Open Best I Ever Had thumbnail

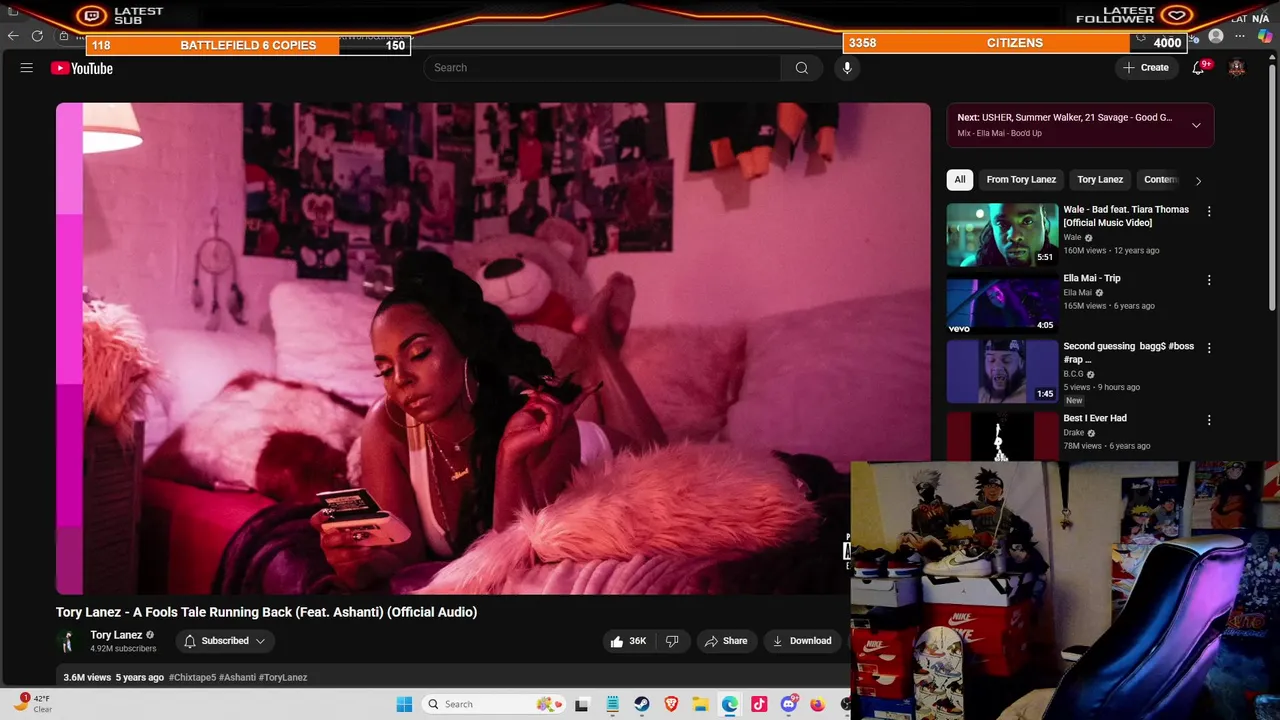pos(1002,436)
